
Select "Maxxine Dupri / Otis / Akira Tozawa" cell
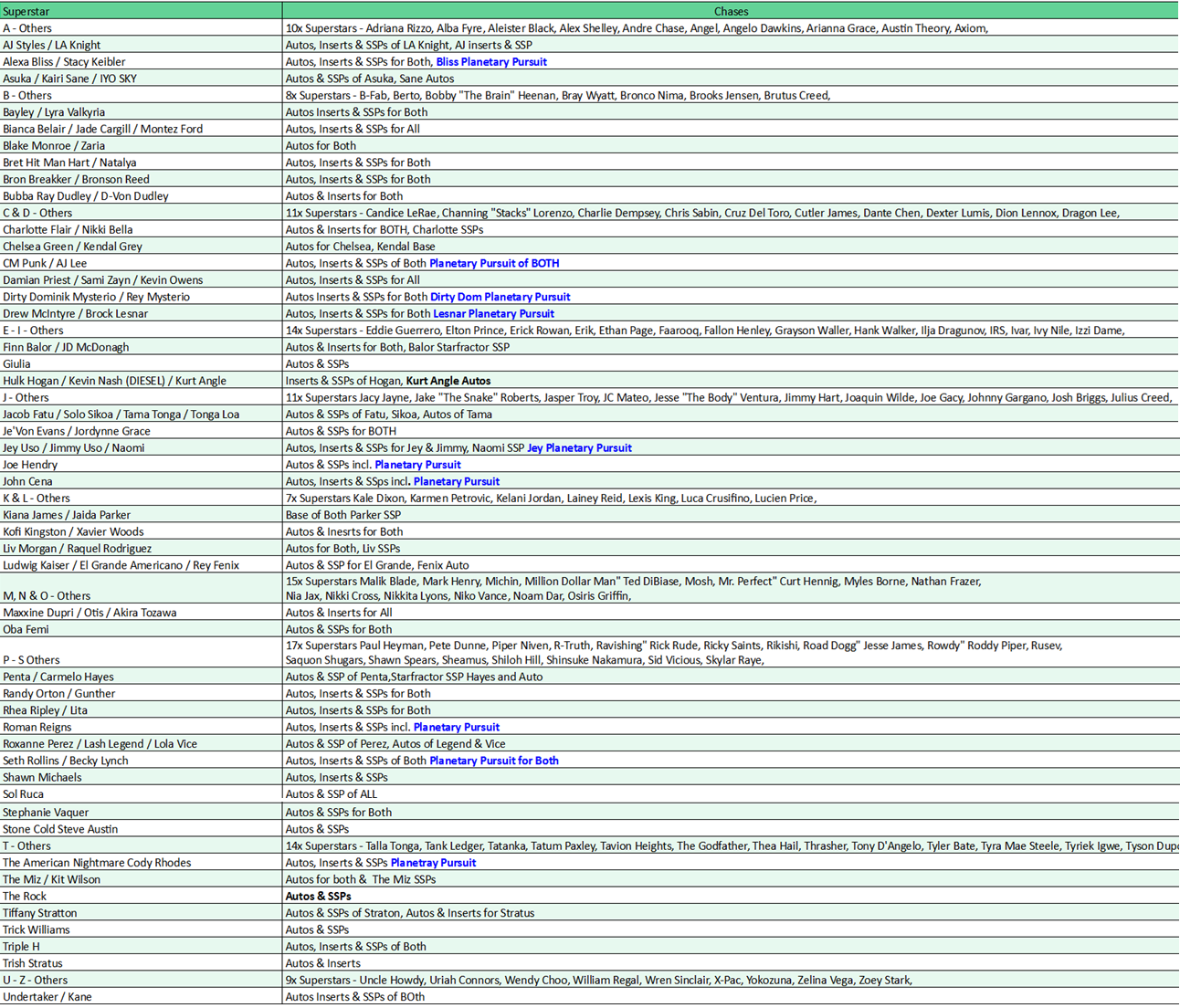[141, 613]
